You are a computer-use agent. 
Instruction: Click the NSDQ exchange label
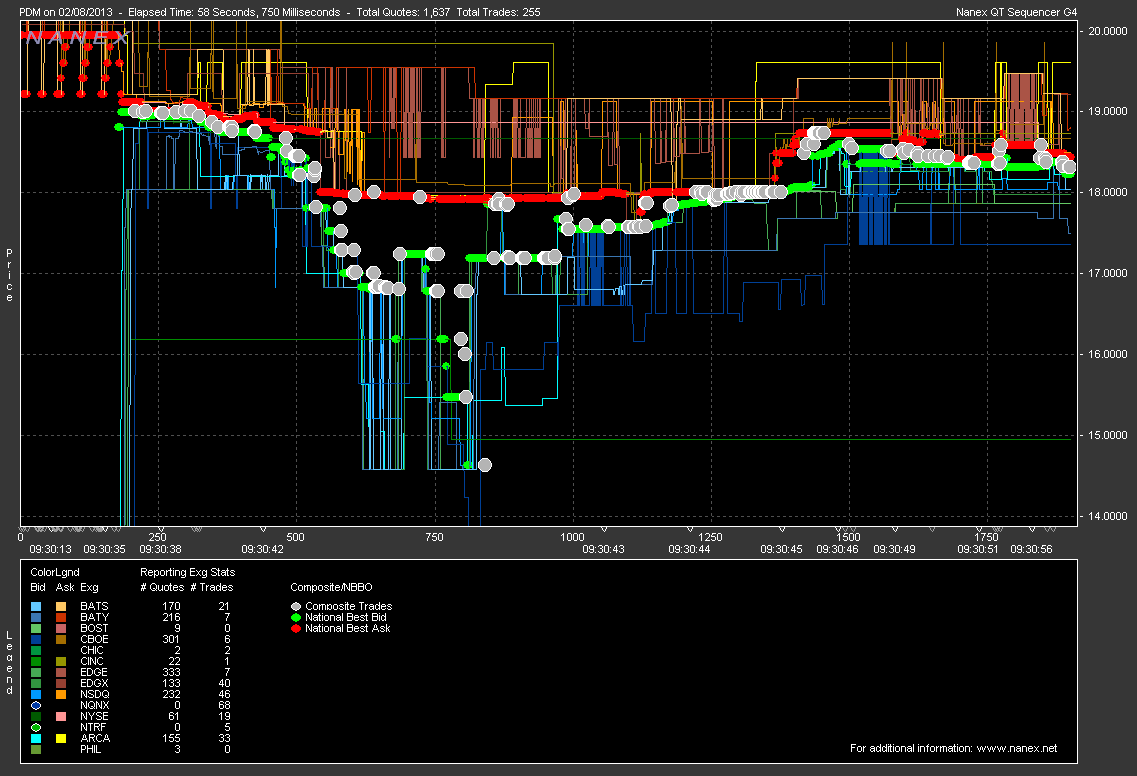(x=94, y=694)
